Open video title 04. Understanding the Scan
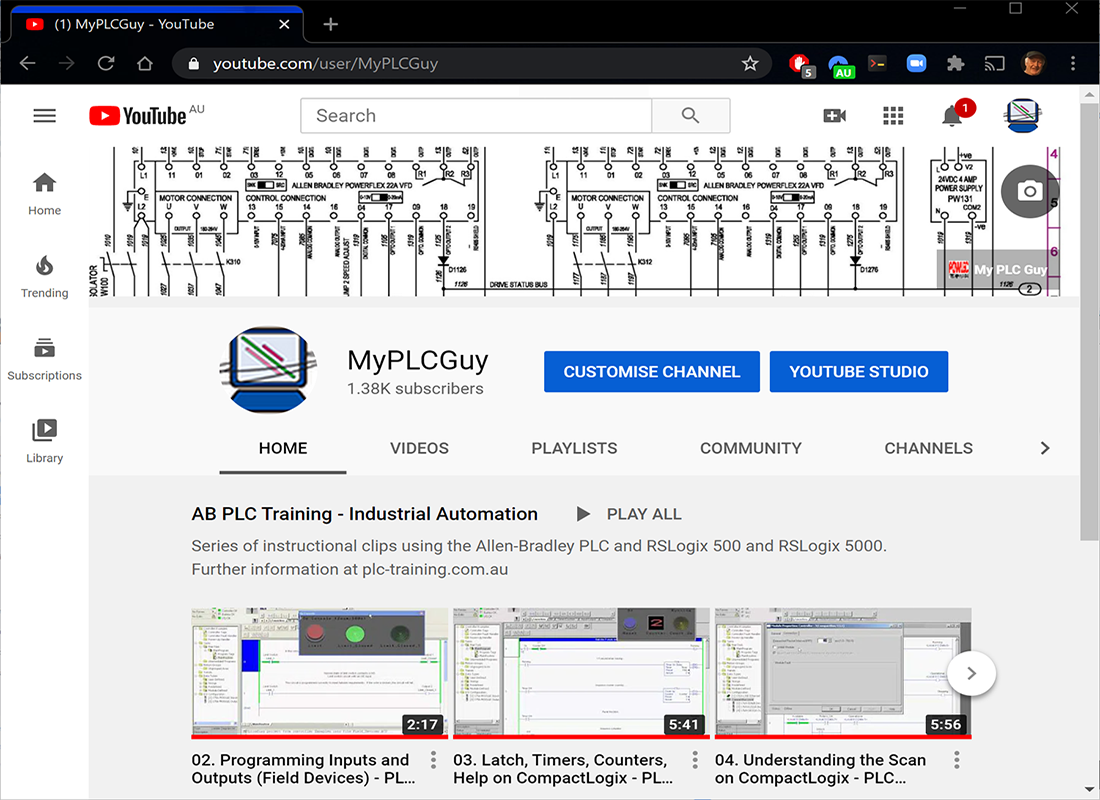Image resolution: width=1100 pixels, height=800 pixels. click(821, 769)
